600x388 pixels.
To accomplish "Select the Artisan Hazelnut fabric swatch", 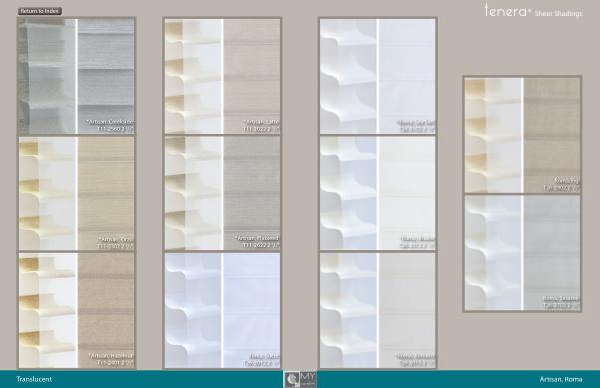I will 106,310.
